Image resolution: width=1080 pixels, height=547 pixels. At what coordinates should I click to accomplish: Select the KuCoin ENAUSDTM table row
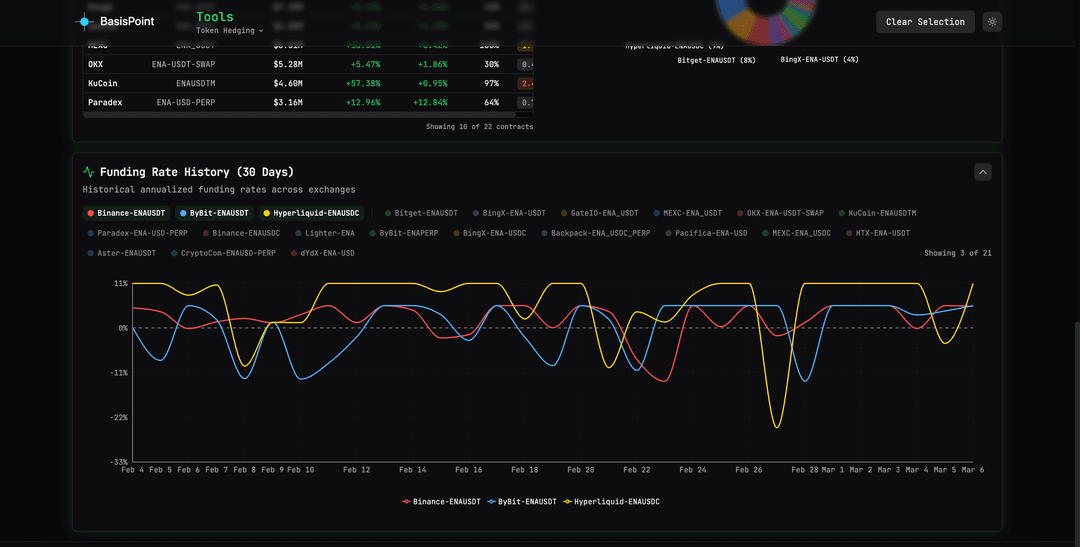tap(300, 83)
